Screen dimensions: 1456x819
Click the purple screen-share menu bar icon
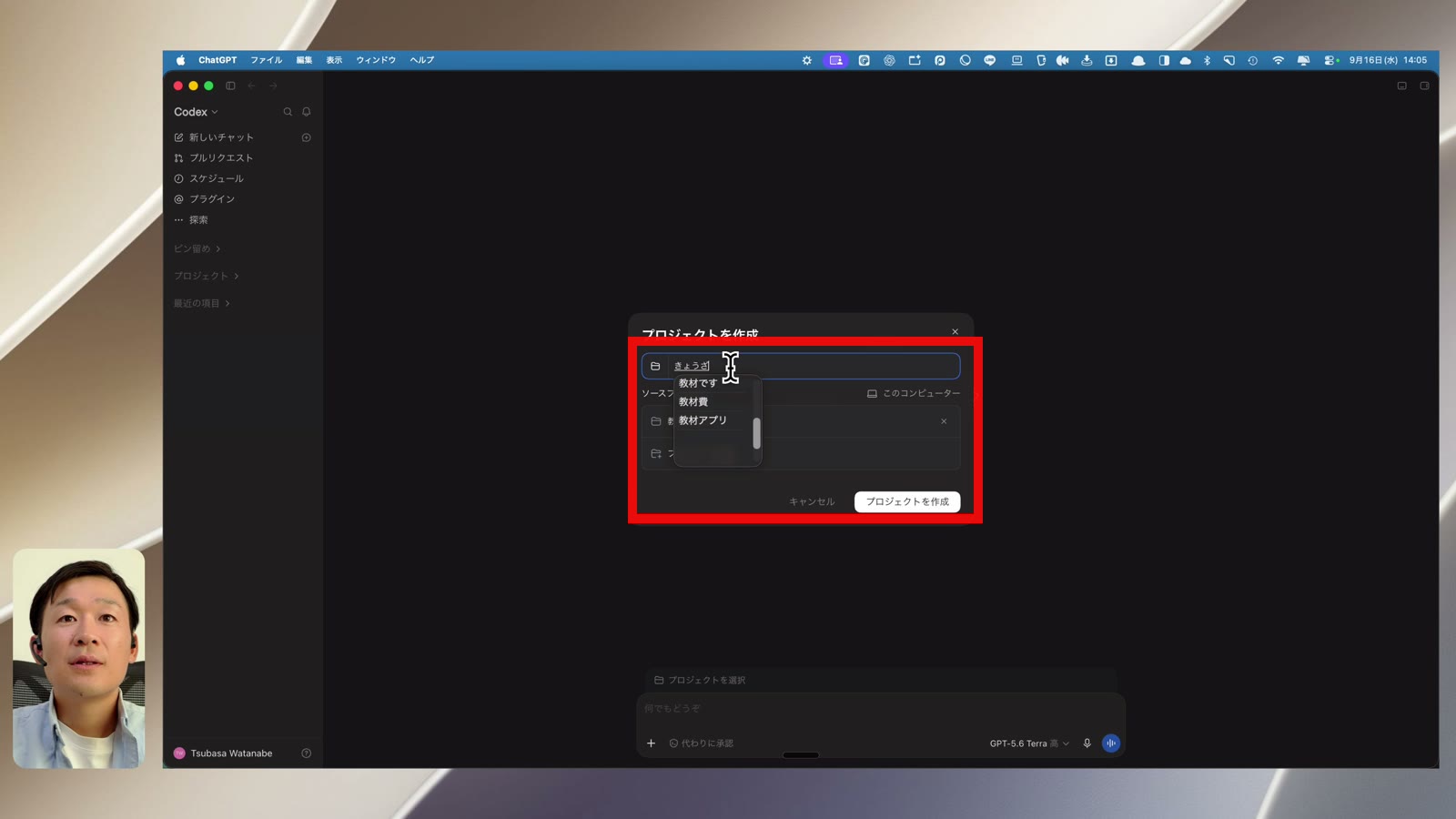[x=835, y=60]
